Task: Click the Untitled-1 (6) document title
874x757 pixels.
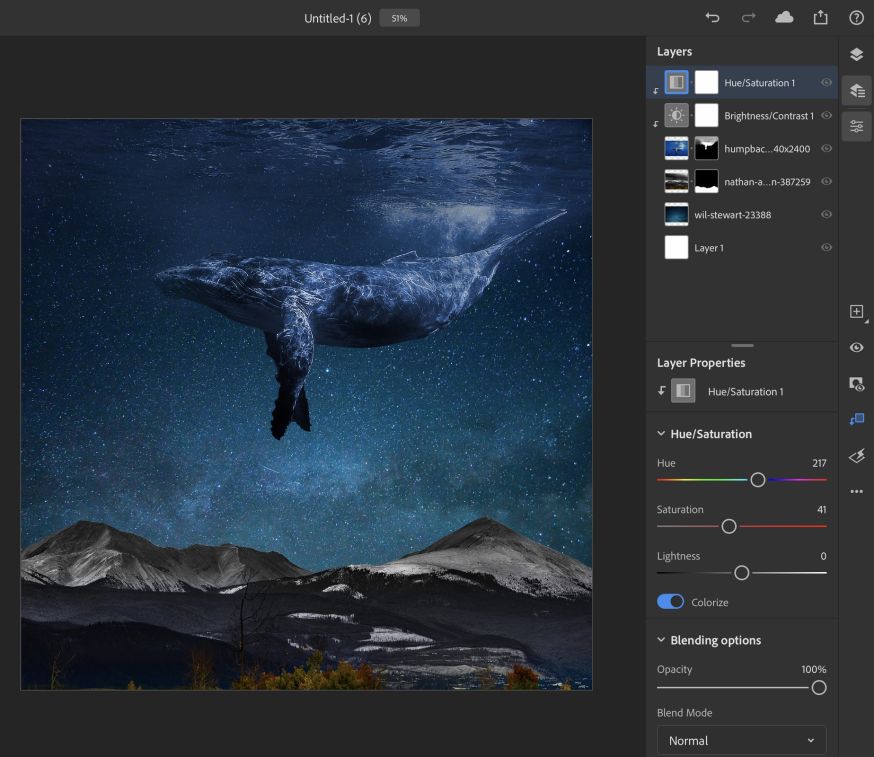Action: (337, 18)
